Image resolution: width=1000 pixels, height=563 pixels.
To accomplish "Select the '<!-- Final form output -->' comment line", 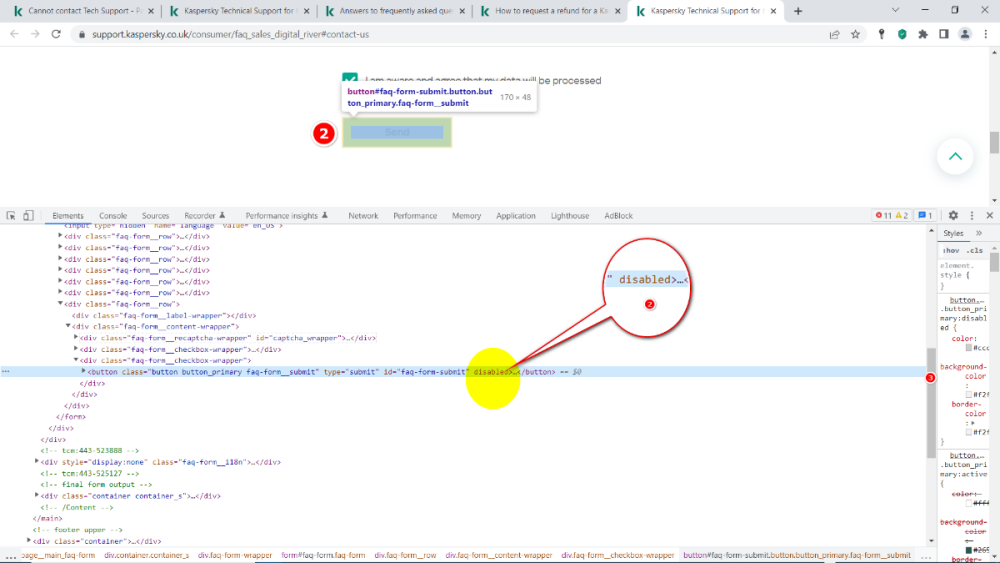I will (96, 485).
